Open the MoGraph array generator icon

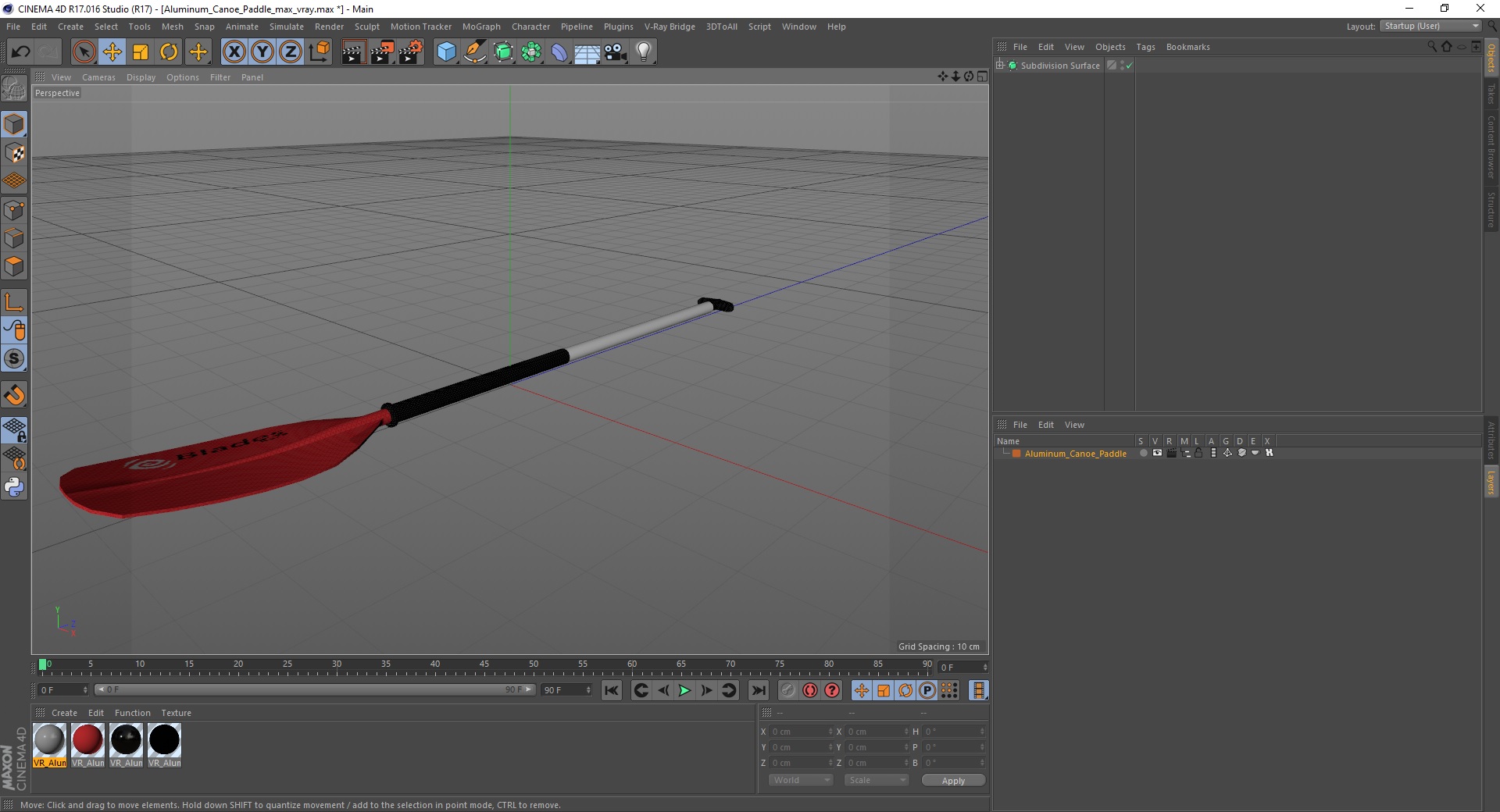coord(532,52)
